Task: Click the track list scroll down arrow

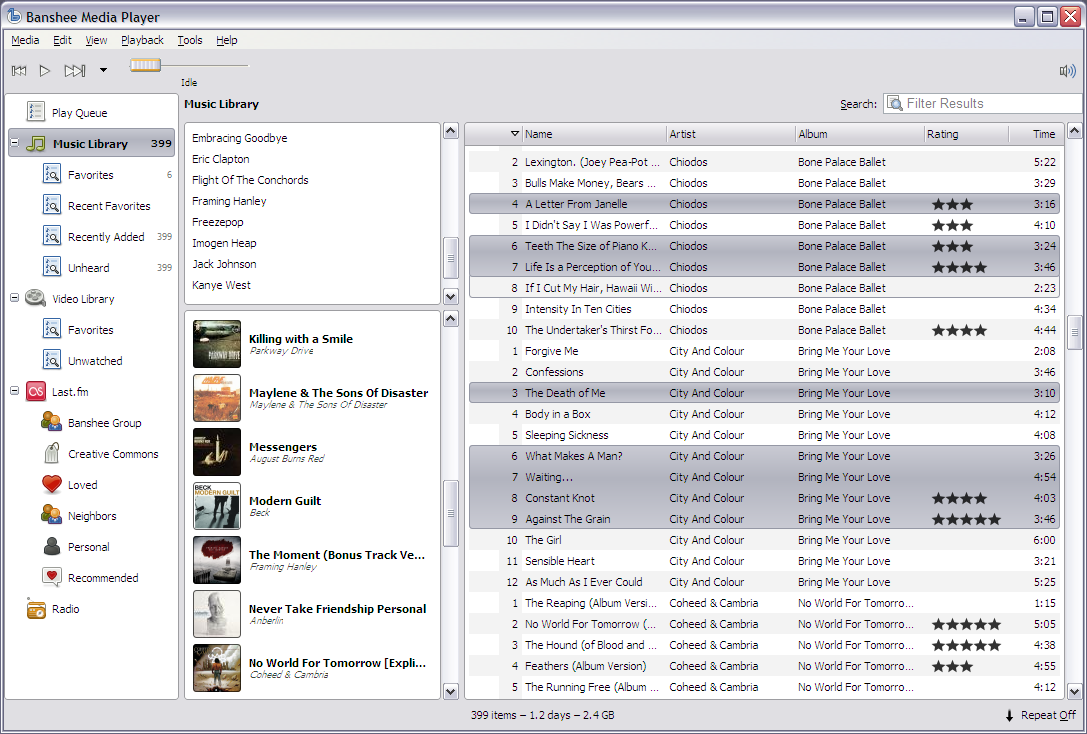Action: 1075,691
